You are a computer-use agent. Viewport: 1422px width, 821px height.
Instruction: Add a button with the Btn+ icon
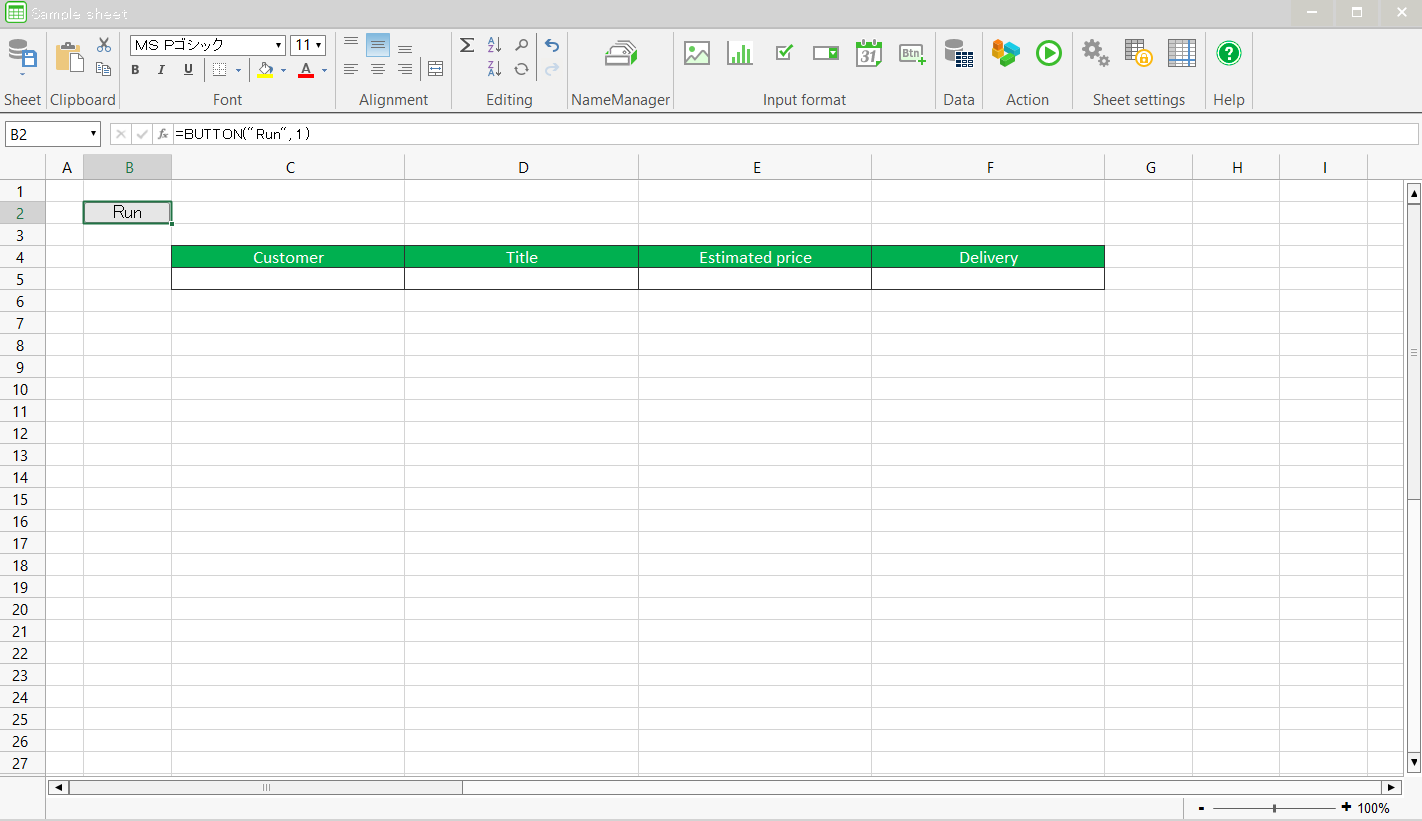912,54
